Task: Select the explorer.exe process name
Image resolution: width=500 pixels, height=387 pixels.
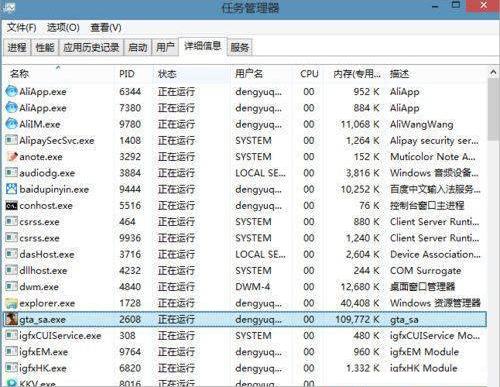Action: click(x=47, y=303)
